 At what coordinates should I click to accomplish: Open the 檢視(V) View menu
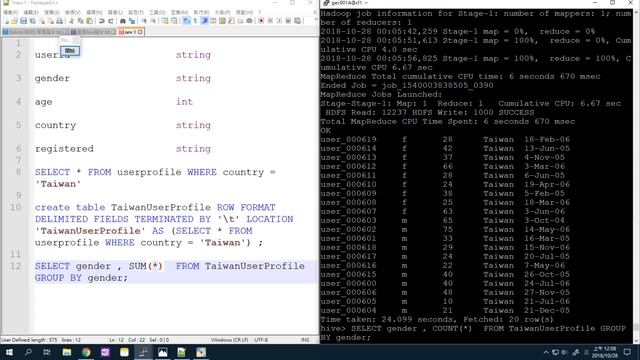(73, 12)
